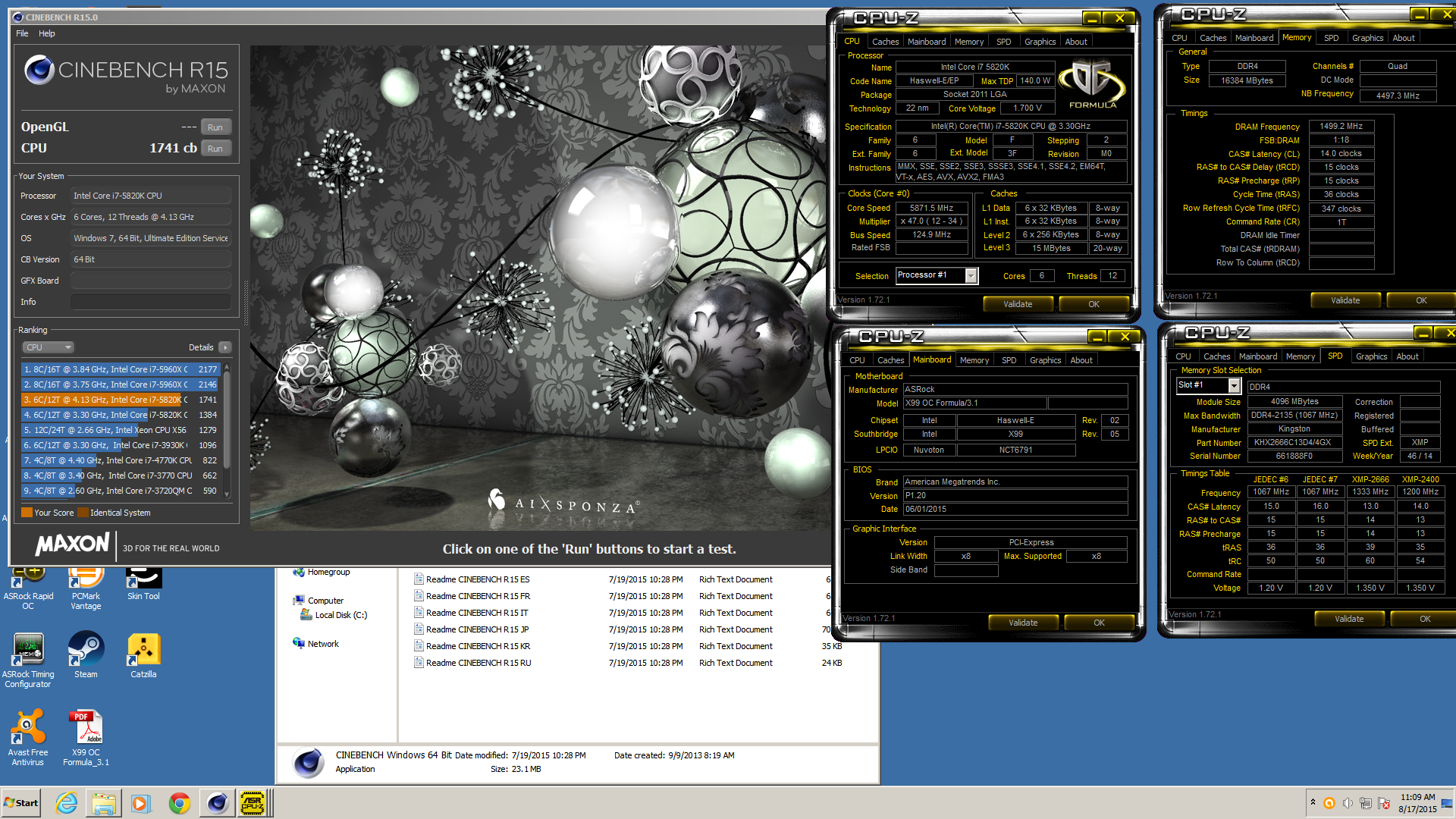Click the volume speaker tray icon
The width and height of the screenshot is (1456, 819).
(1347, 803)
